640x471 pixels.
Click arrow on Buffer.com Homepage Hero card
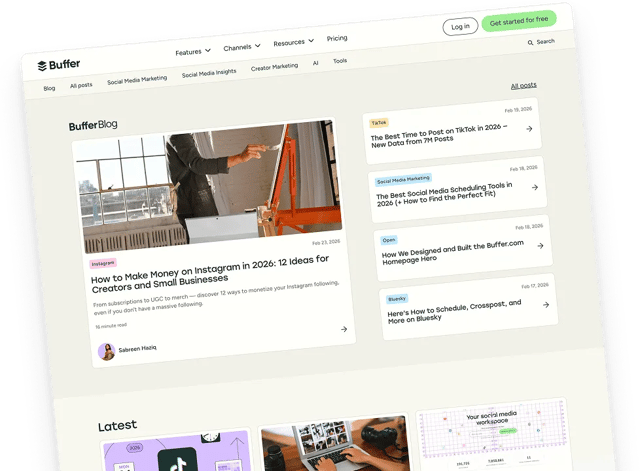click(540, 244)
